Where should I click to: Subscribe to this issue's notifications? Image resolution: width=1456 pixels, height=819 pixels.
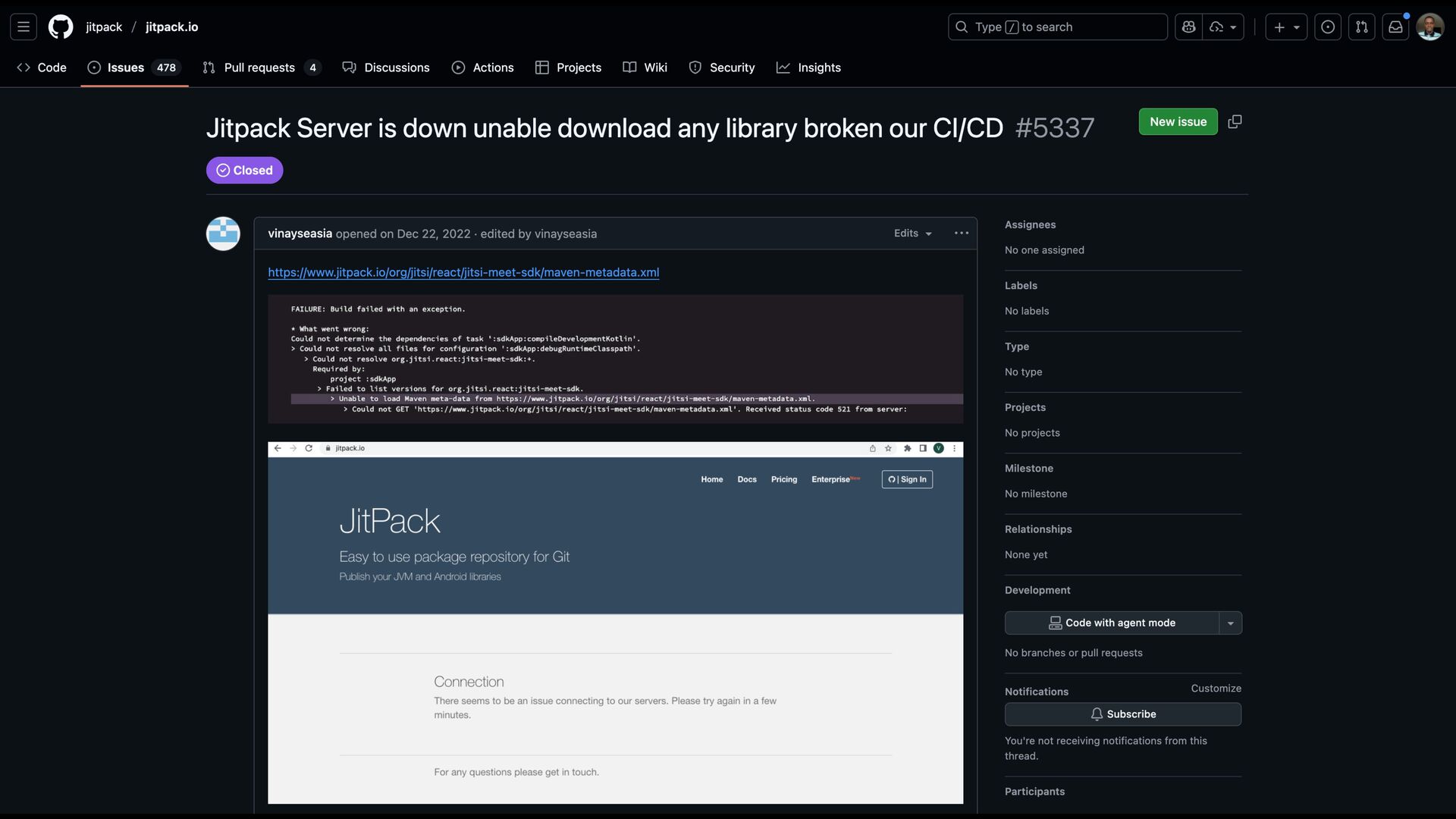pyautogui.click(x=1122, y=714)
